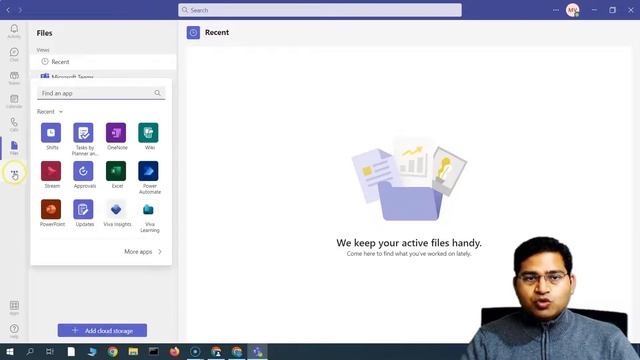Open File Explorer from taskbar
This screenshot has height=360, width=640.
pos(133,352)
